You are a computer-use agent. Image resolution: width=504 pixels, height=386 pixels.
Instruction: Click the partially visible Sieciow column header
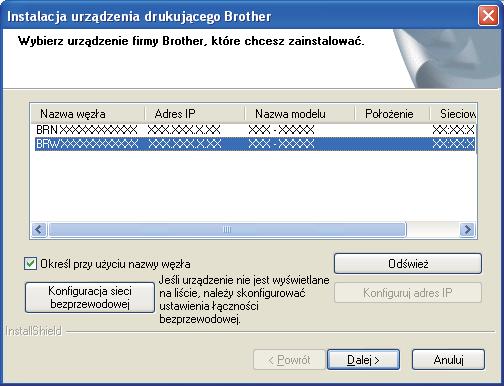click(453, 114)
